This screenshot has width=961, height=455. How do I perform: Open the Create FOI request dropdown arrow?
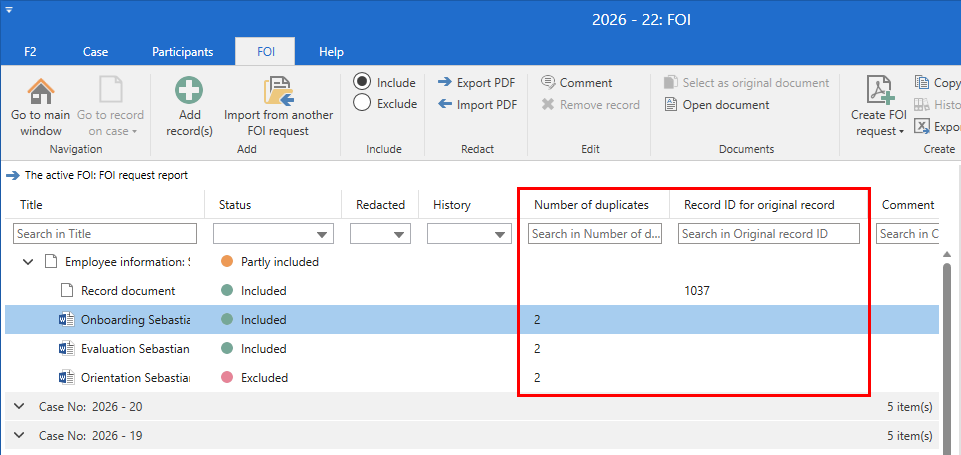(x=900, y=132)
